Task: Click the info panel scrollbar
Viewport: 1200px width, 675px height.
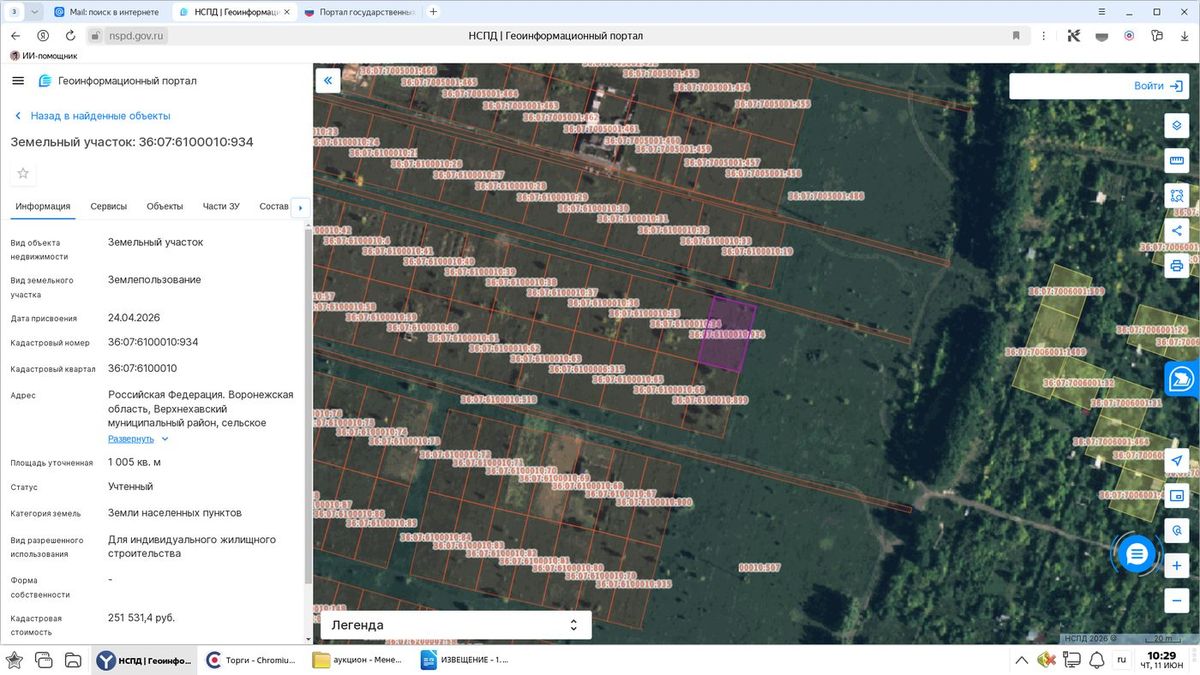Action: pos(307,405)
